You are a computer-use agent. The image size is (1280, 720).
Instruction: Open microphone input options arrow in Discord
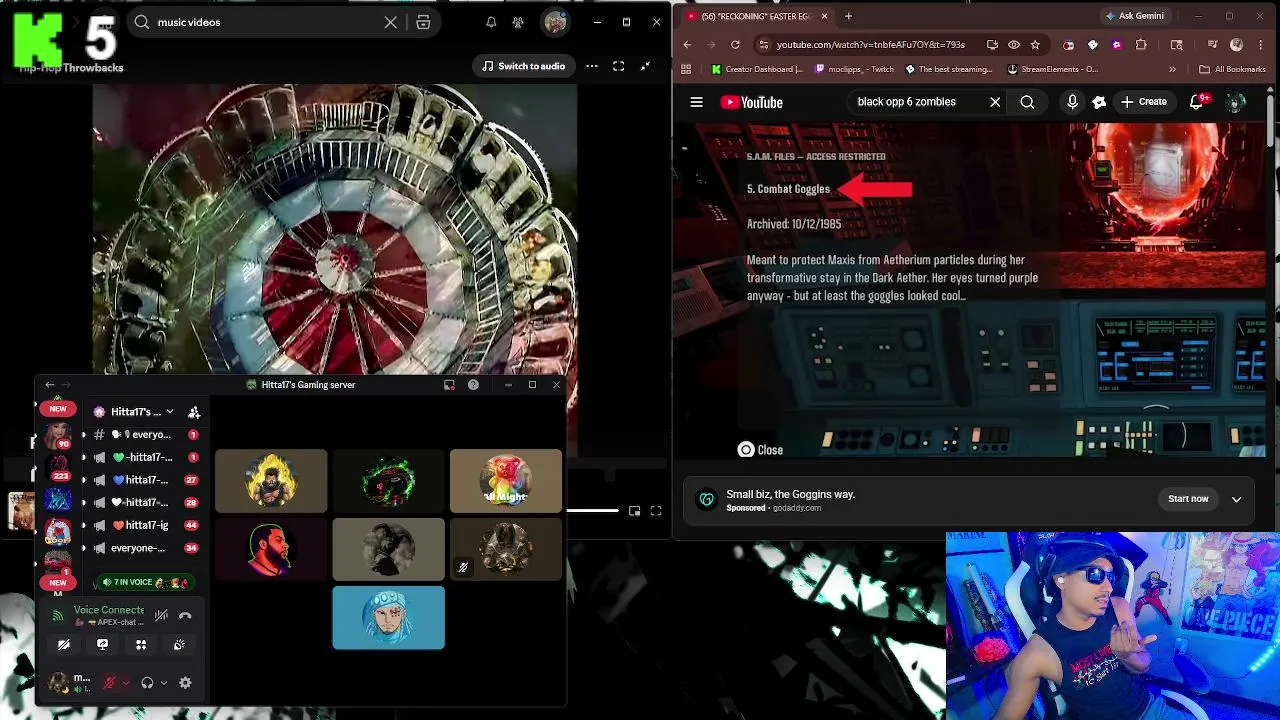126,683
